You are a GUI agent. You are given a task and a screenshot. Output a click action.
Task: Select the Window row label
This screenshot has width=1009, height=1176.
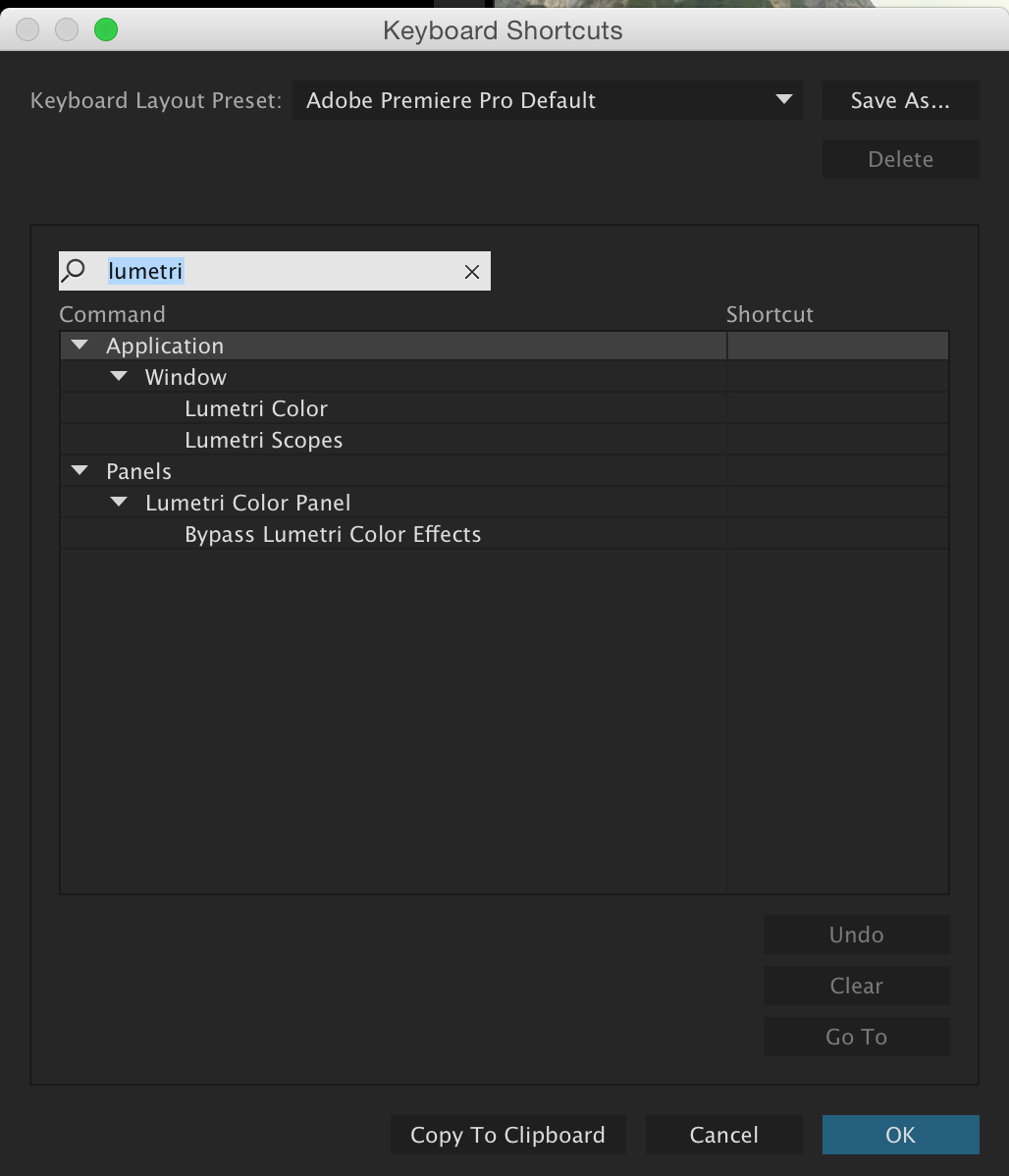pyautogui.click(x=186, y=377)
